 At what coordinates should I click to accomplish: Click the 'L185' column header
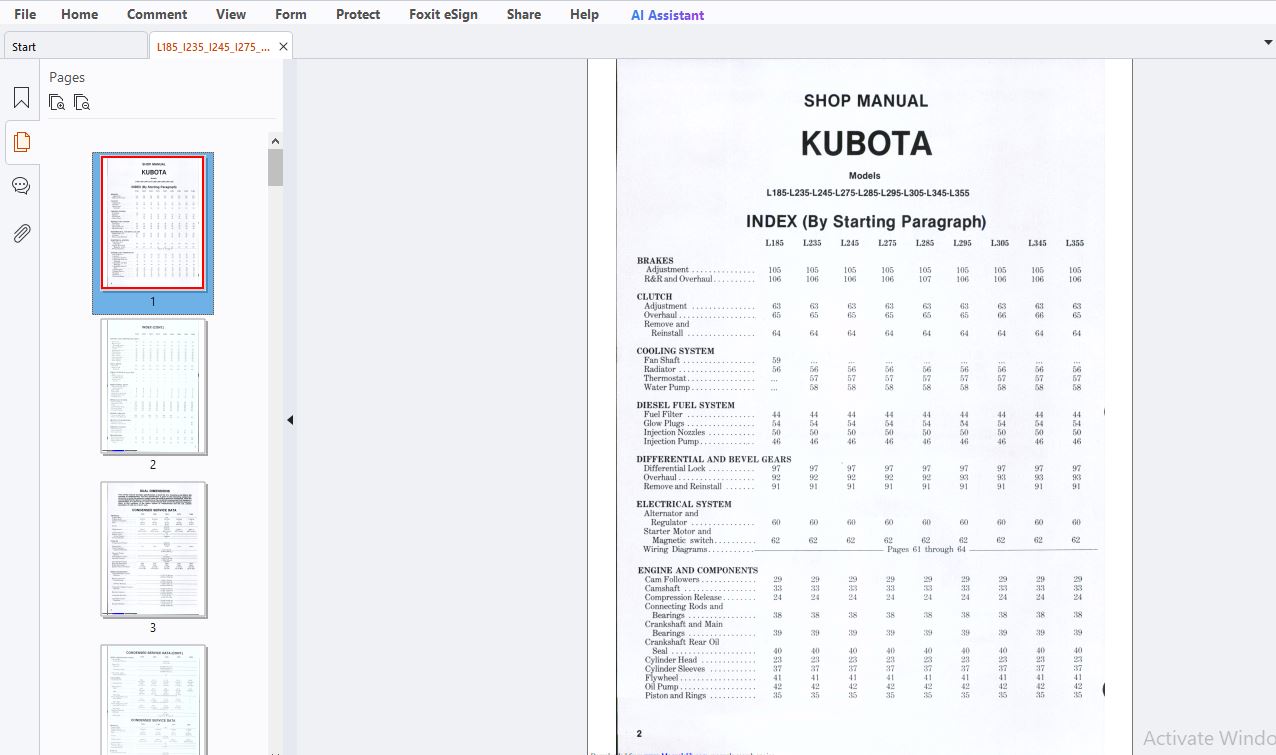coord(775,243)
